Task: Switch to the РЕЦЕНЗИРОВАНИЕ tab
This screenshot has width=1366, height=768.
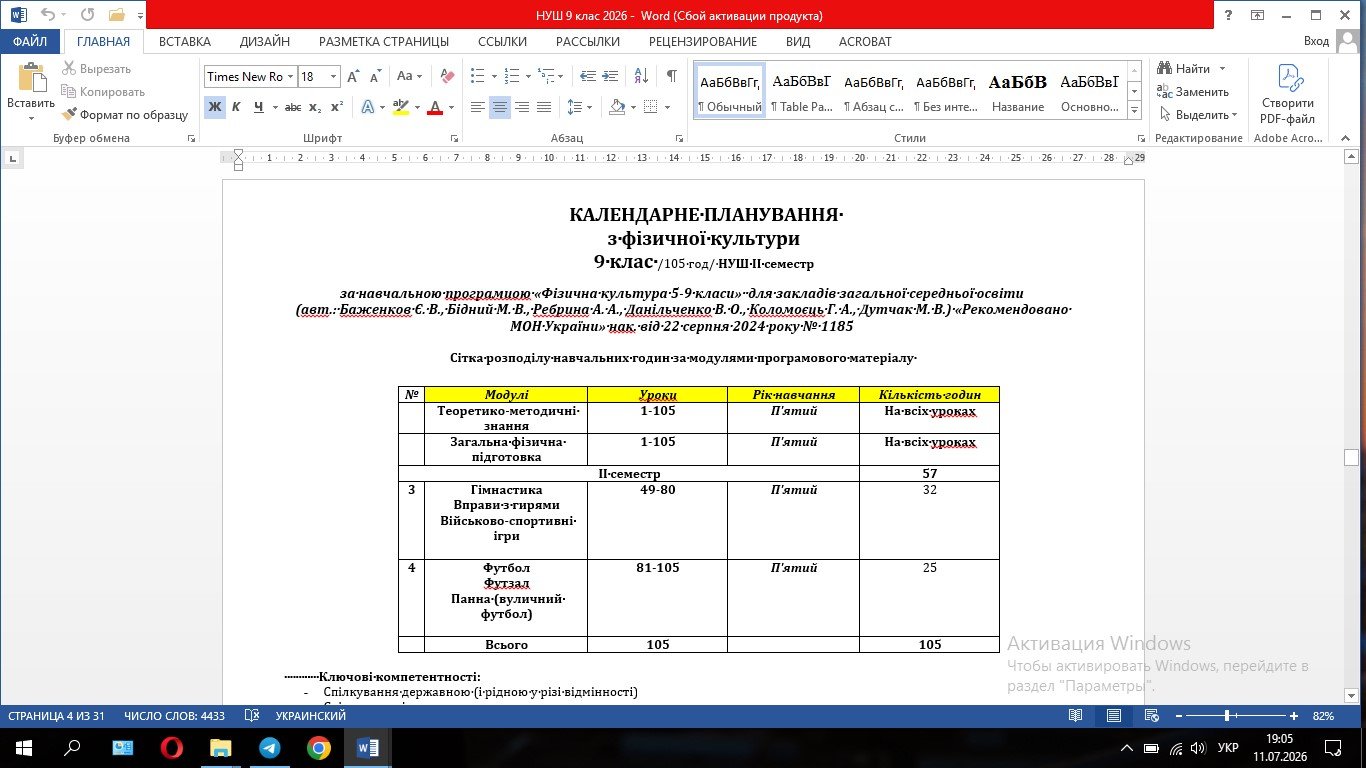Action: coord(703,42)
